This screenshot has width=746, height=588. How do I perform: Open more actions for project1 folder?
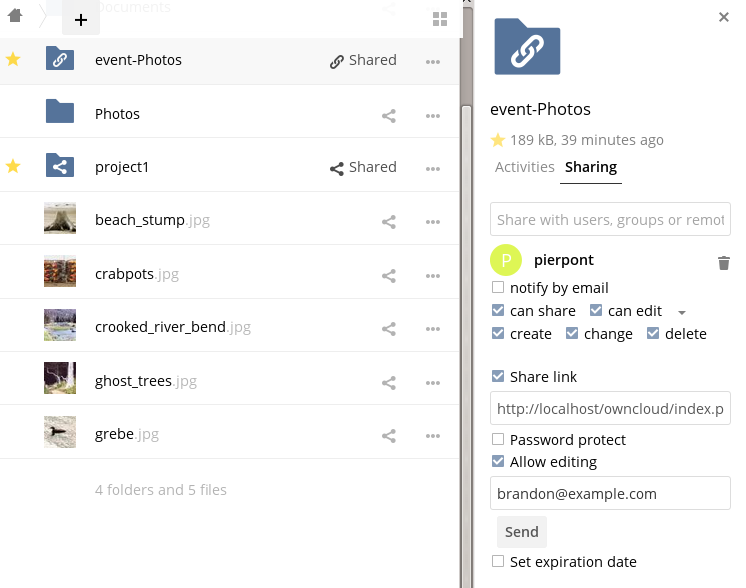pos(433,168)
